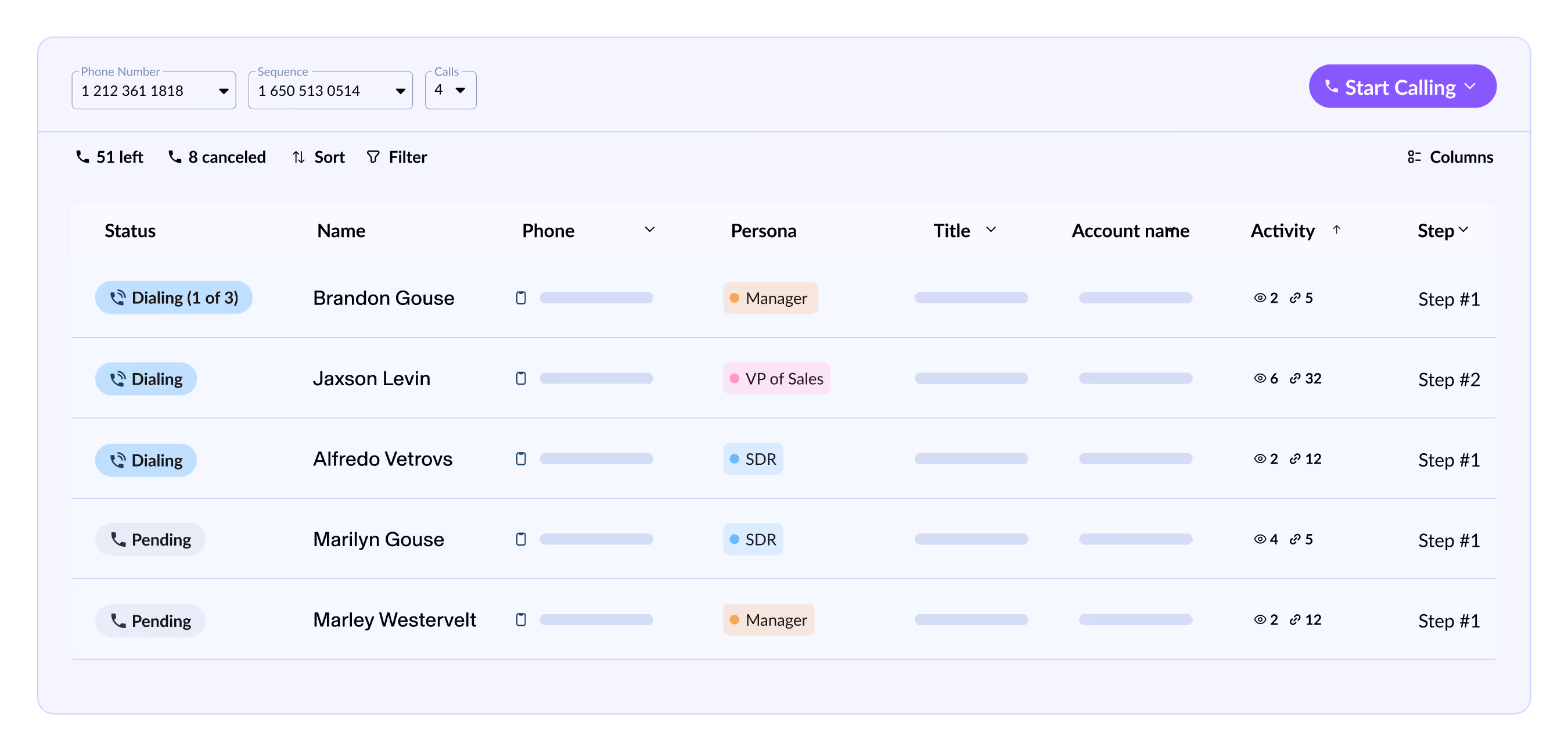Click the VP of Sales persona tag
This screenshot has height=753, width=1568.
click(776, 378)
